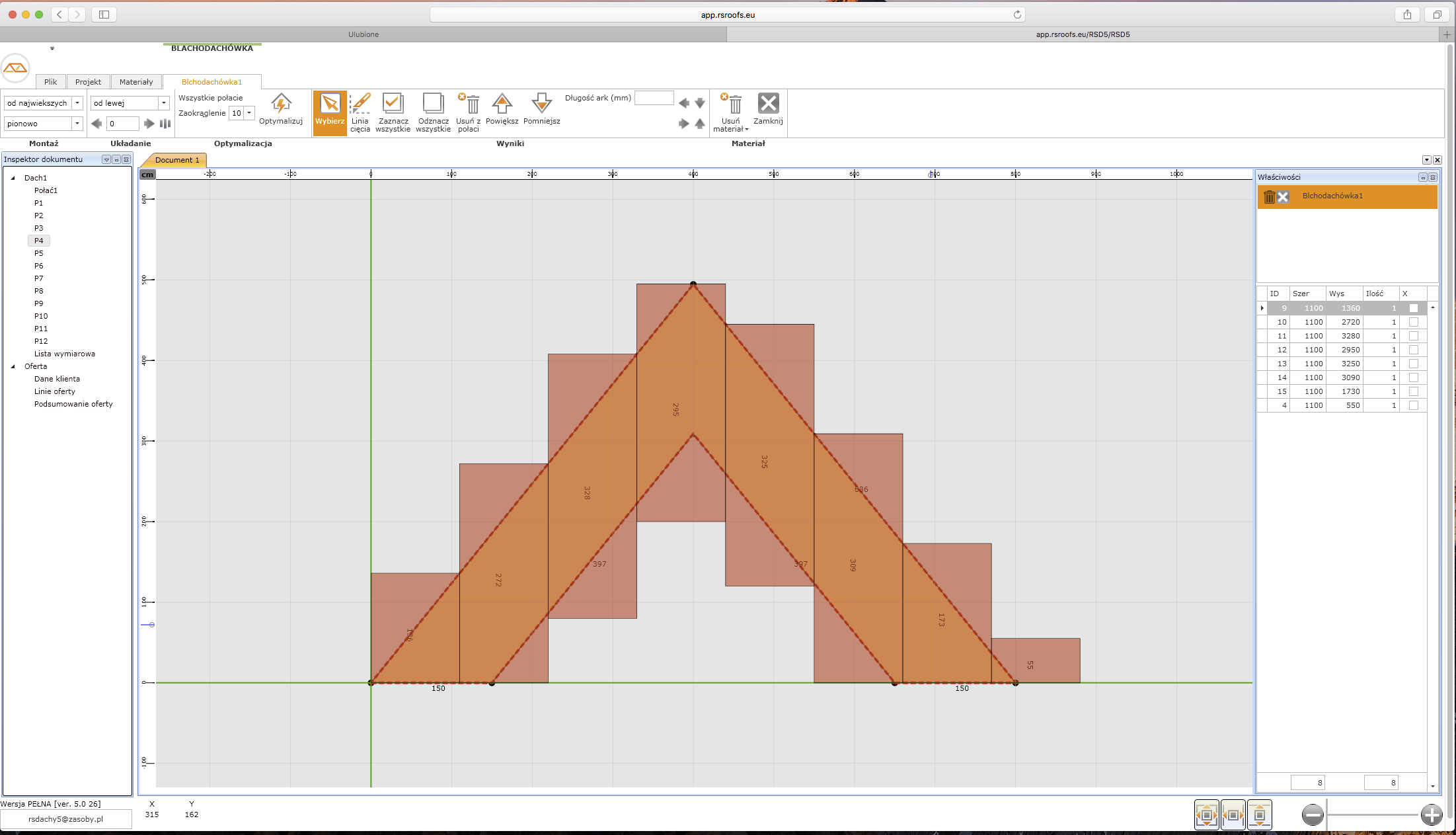Click Odznacz wszystkie icon
Image resolution: width=1456 pixels, height=835 pixels.
pos(433,104)
